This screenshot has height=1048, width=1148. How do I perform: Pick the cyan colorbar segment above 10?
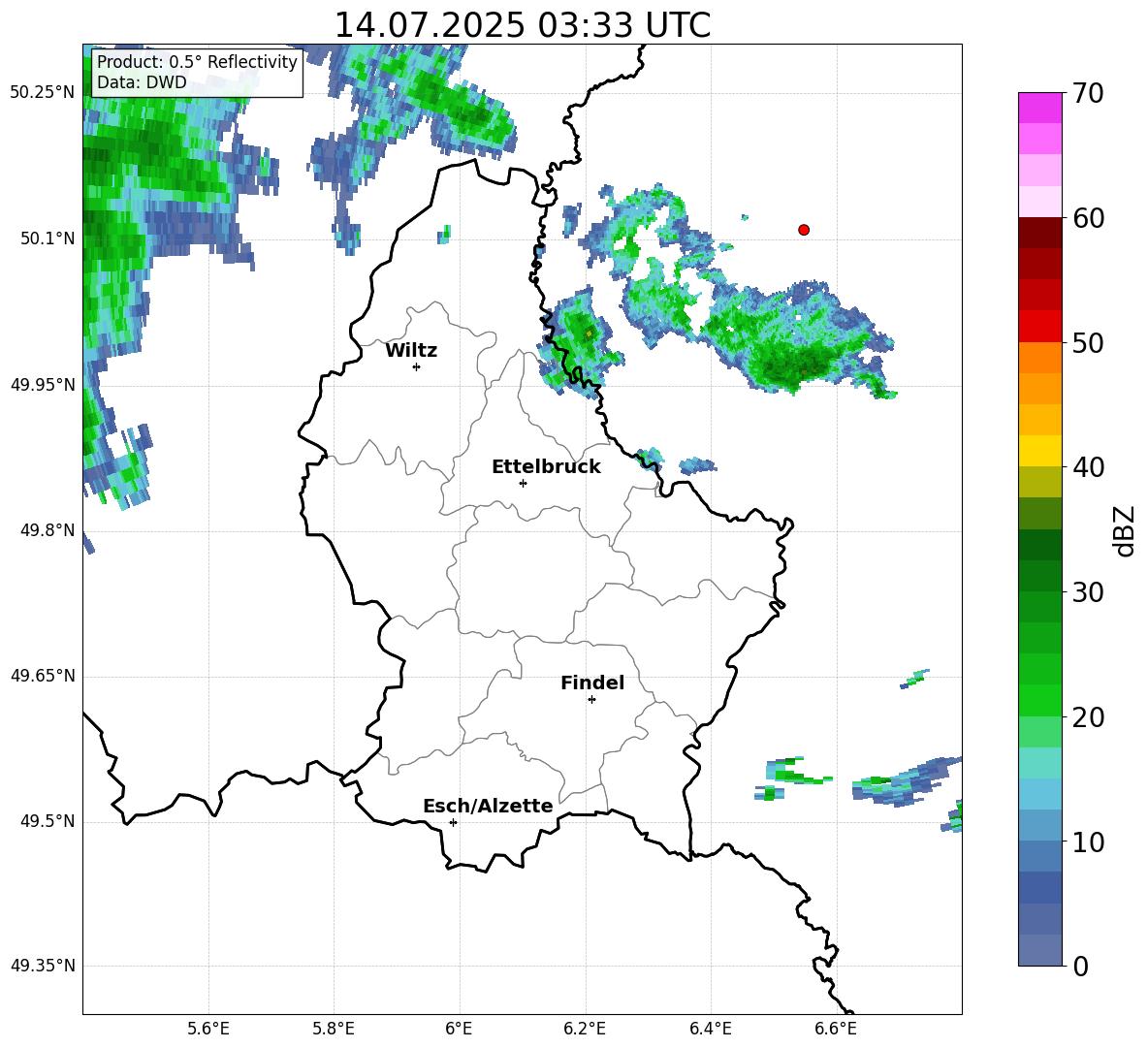point(1040,826)
